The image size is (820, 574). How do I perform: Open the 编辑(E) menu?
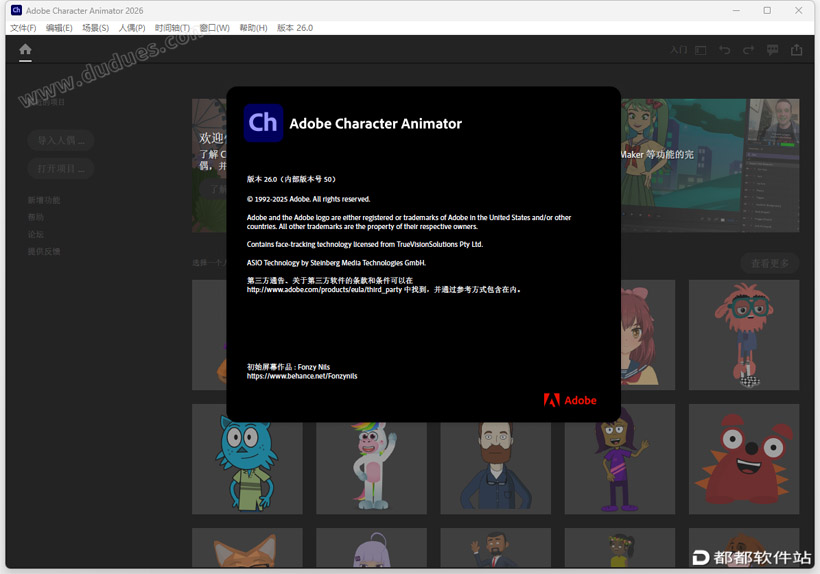[x=59, y=28]
